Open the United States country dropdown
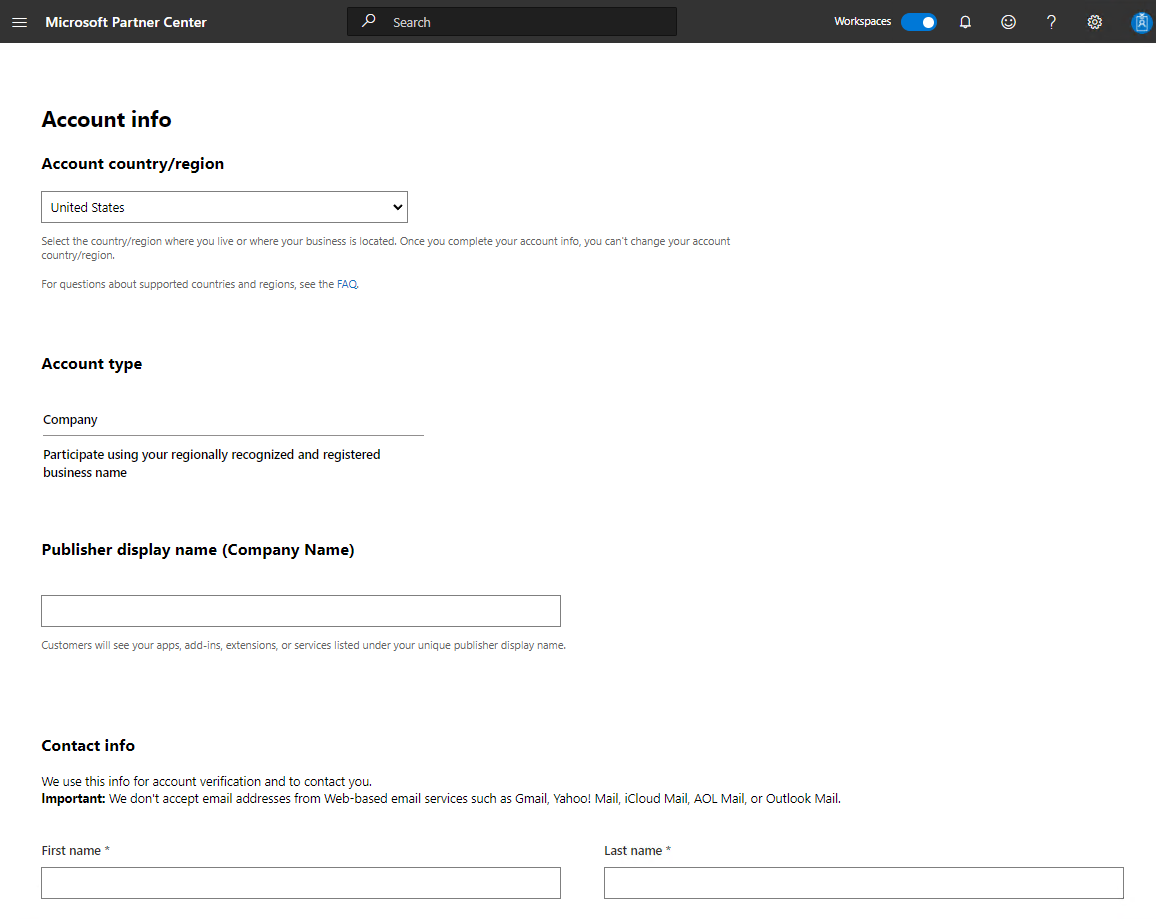The height and width of the screenshot is (919, 1156). click(x=224, y=207)
